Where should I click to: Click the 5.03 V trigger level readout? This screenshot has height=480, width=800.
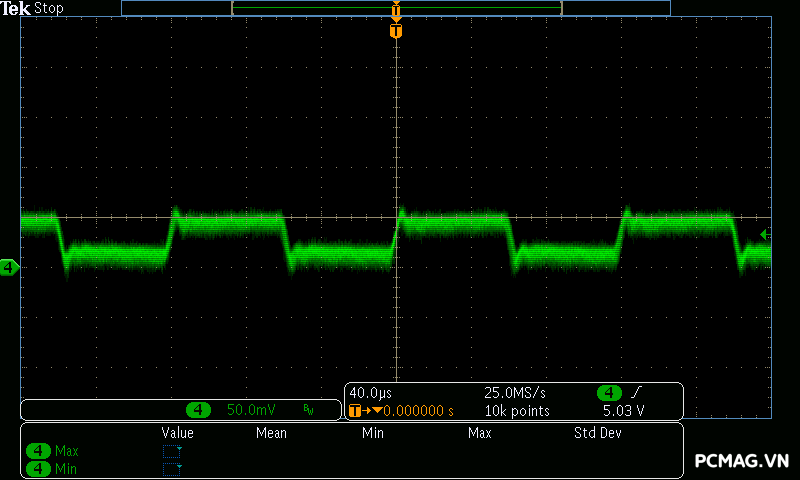[623, 411]
